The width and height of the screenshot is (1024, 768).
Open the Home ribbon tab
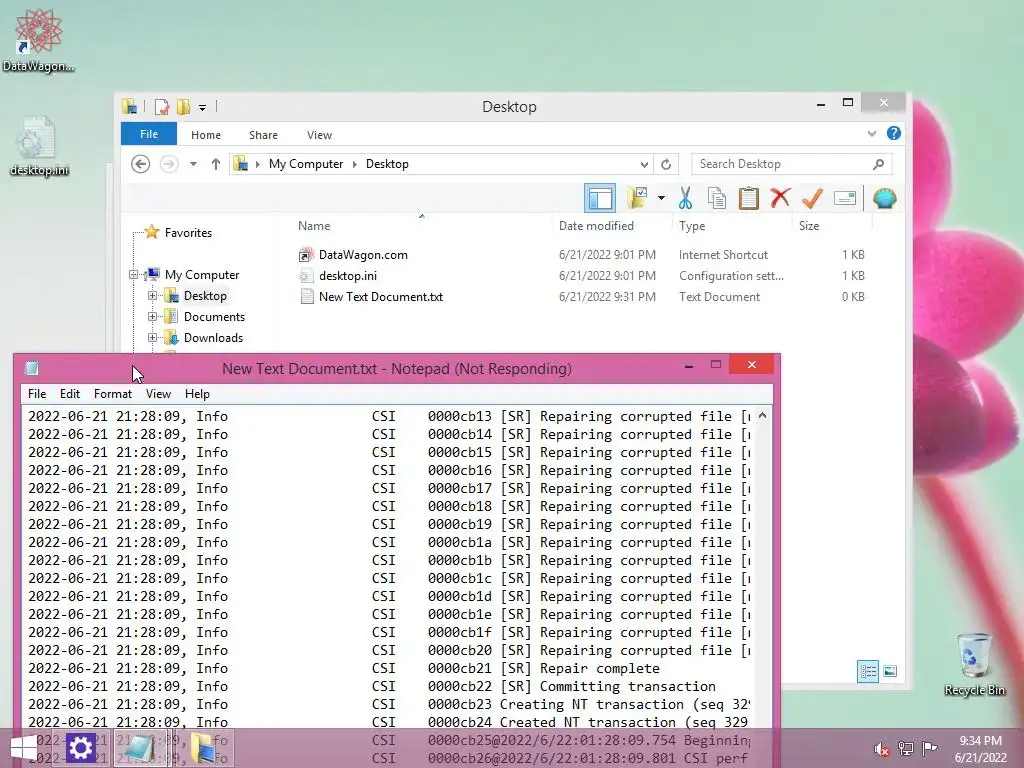[206, 135]
